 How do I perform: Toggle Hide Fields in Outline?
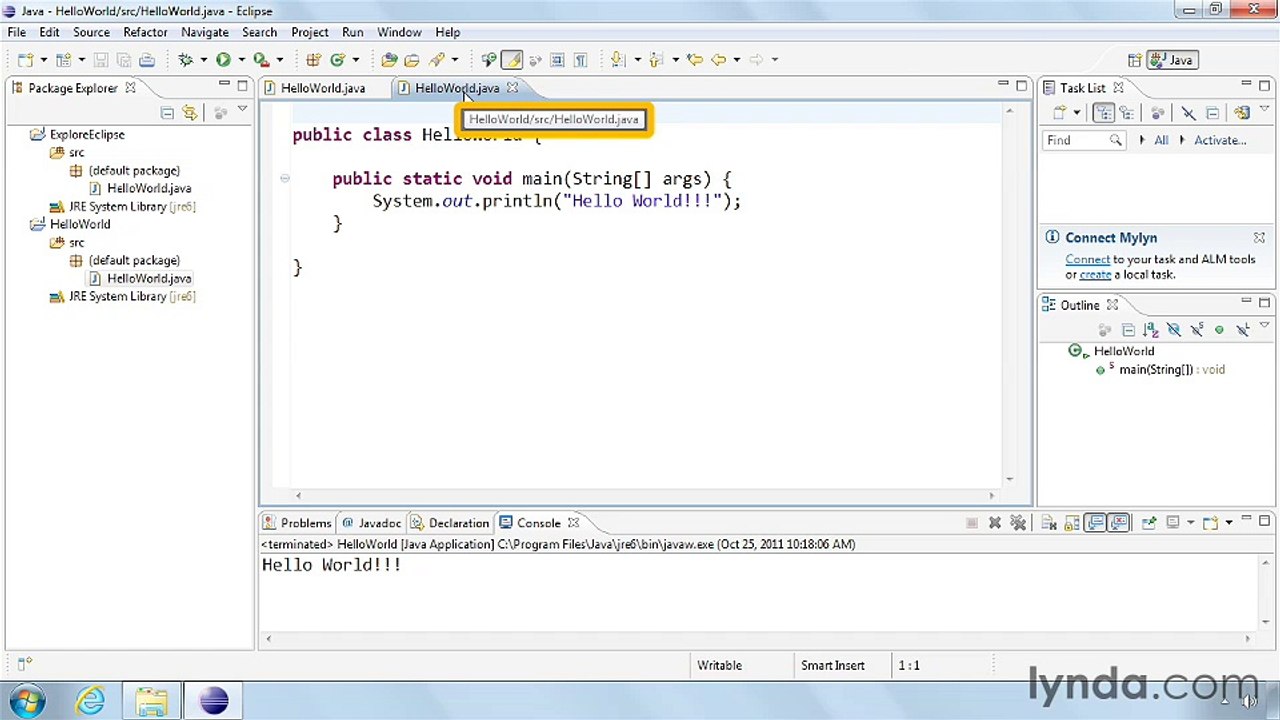tap(1173, 330)
